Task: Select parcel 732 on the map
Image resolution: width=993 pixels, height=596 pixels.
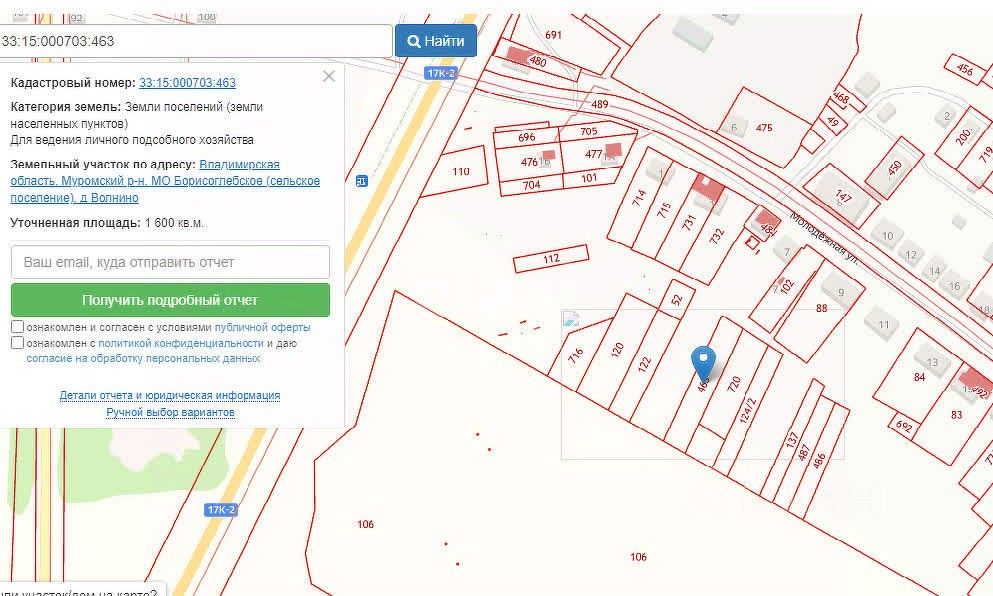Action: click(716, 236)
